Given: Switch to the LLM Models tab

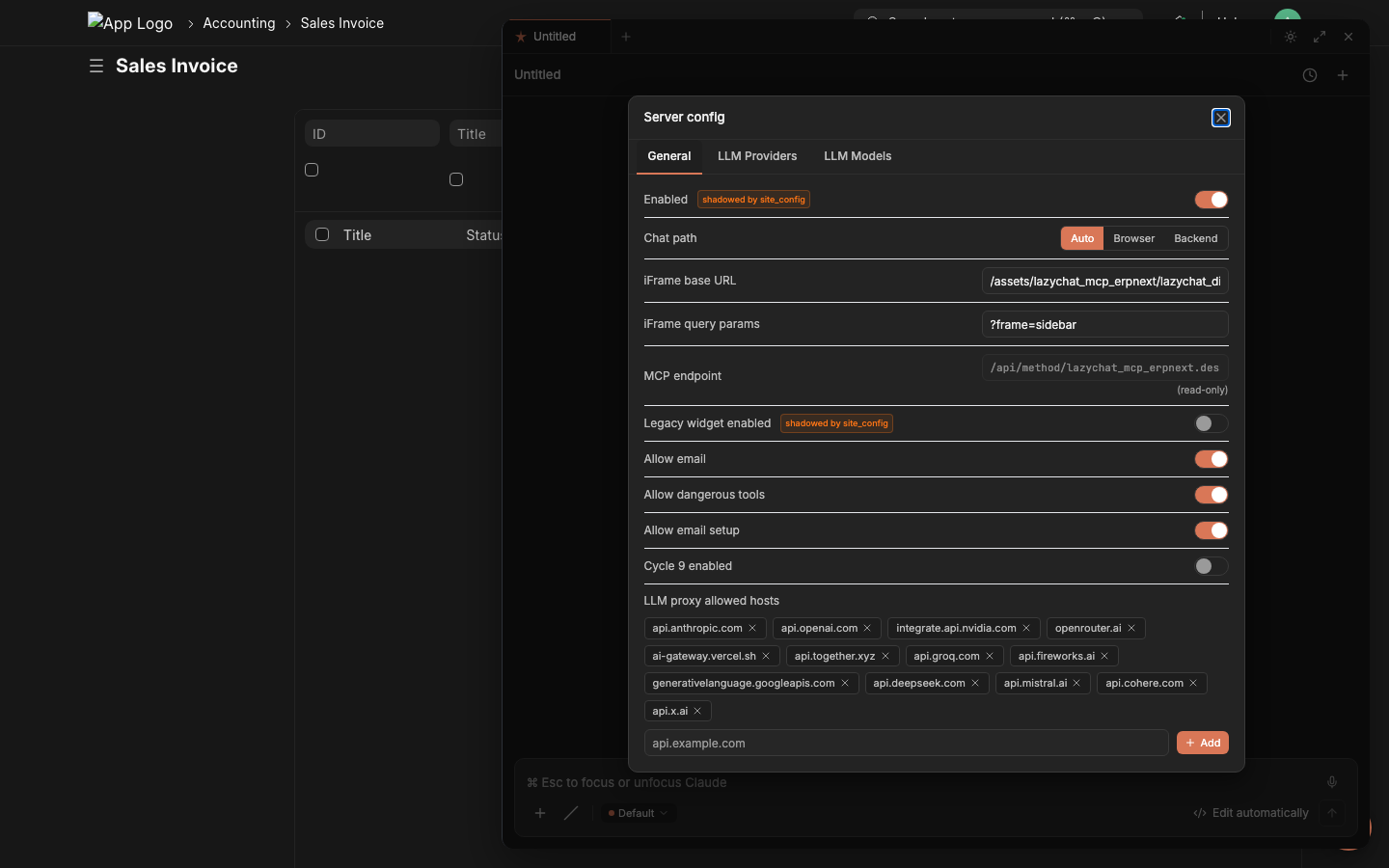Looking at the screenshot, I should click(x=858, y=156).
